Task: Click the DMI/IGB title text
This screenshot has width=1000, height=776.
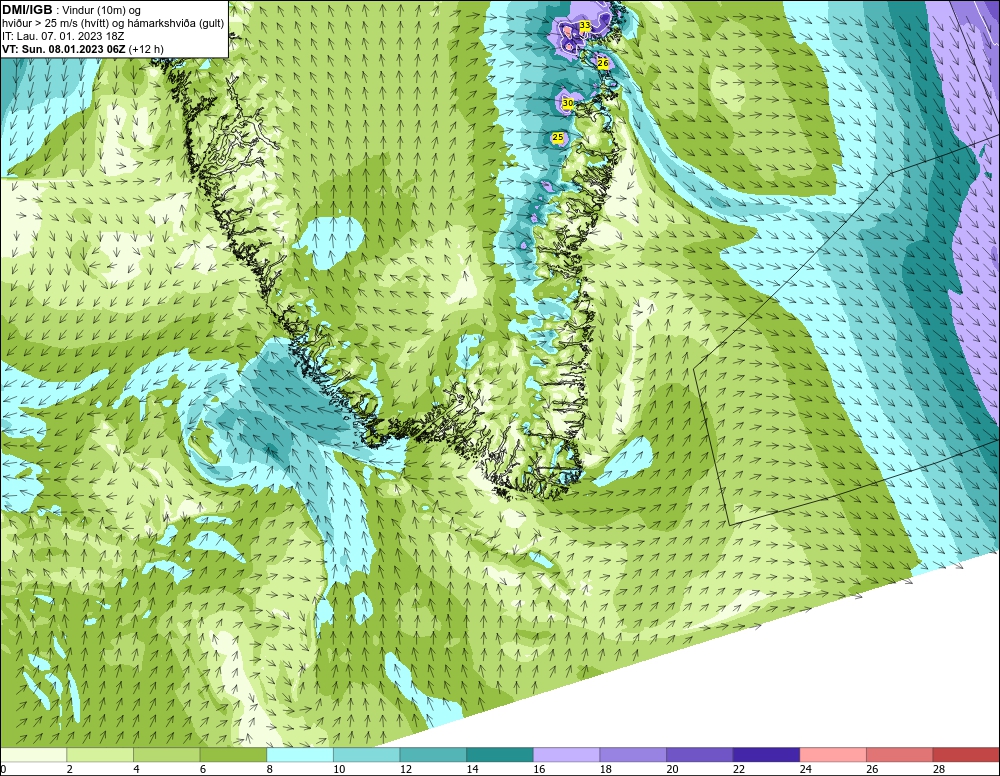Action: click(x=27, y=10)
